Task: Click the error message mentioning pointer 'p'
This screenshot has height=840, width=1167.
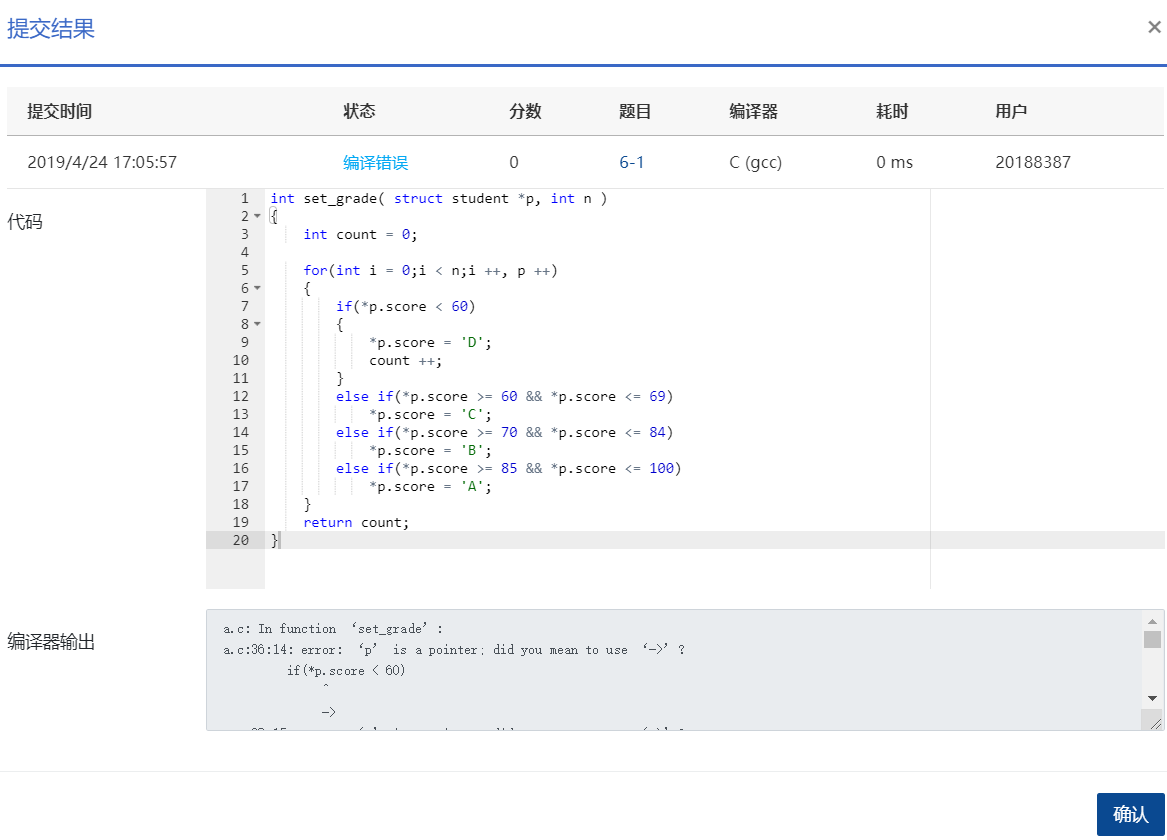Action: click(x=454, y=650)
